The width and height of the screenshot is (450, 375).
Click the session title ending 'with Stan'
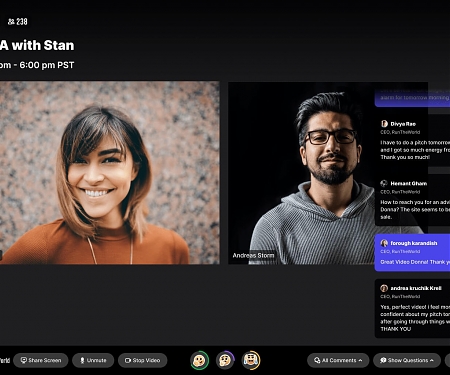(37, 45)
